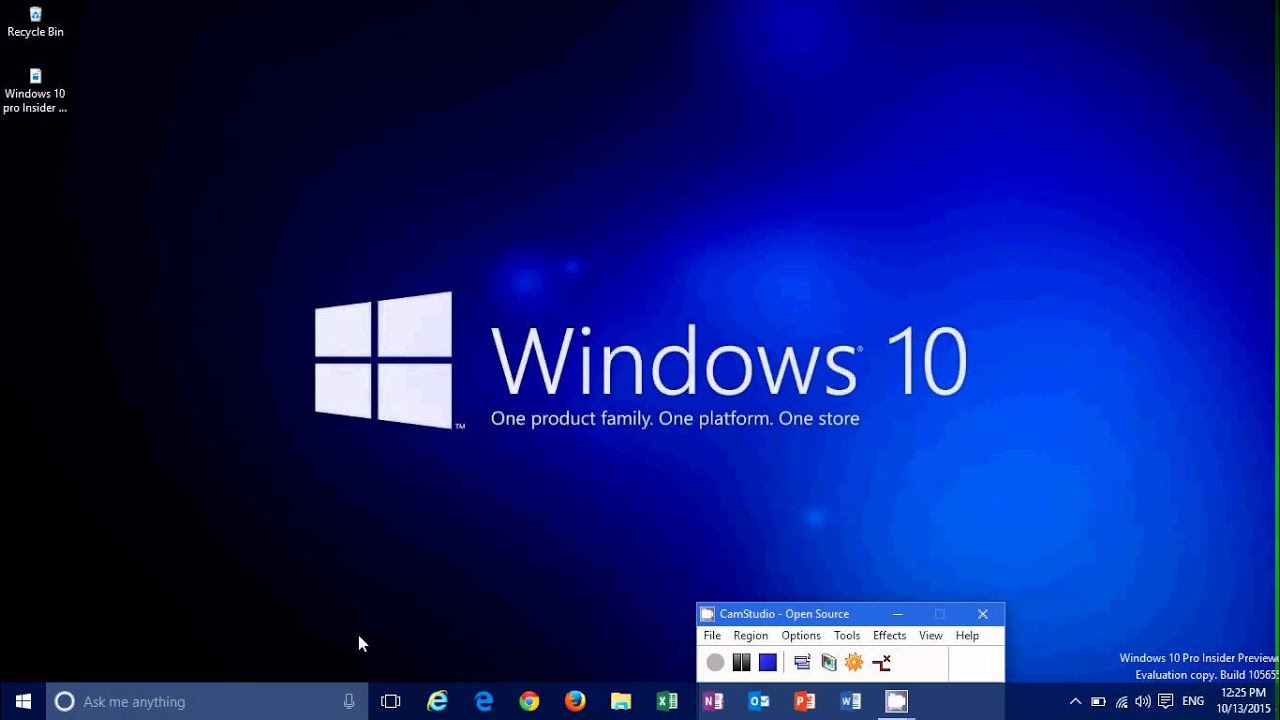This screenshot has height=720, width=1280.
Task: Open the Region menu
Action: tap(751, 636)
